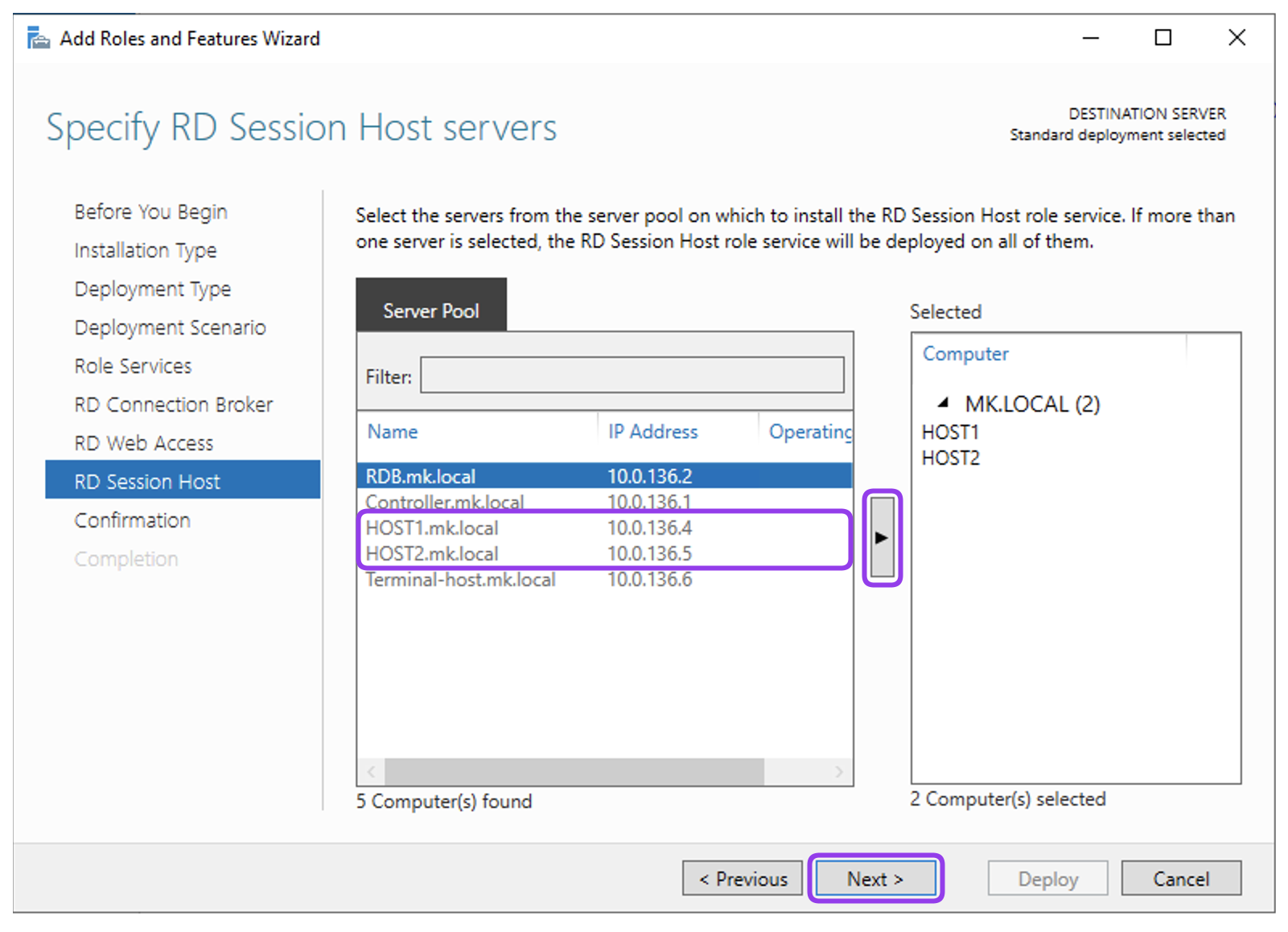Click the add-server right arrow button
This screenshot has height=932, width=1288.
pyautogui.click(x=882, y=537)
